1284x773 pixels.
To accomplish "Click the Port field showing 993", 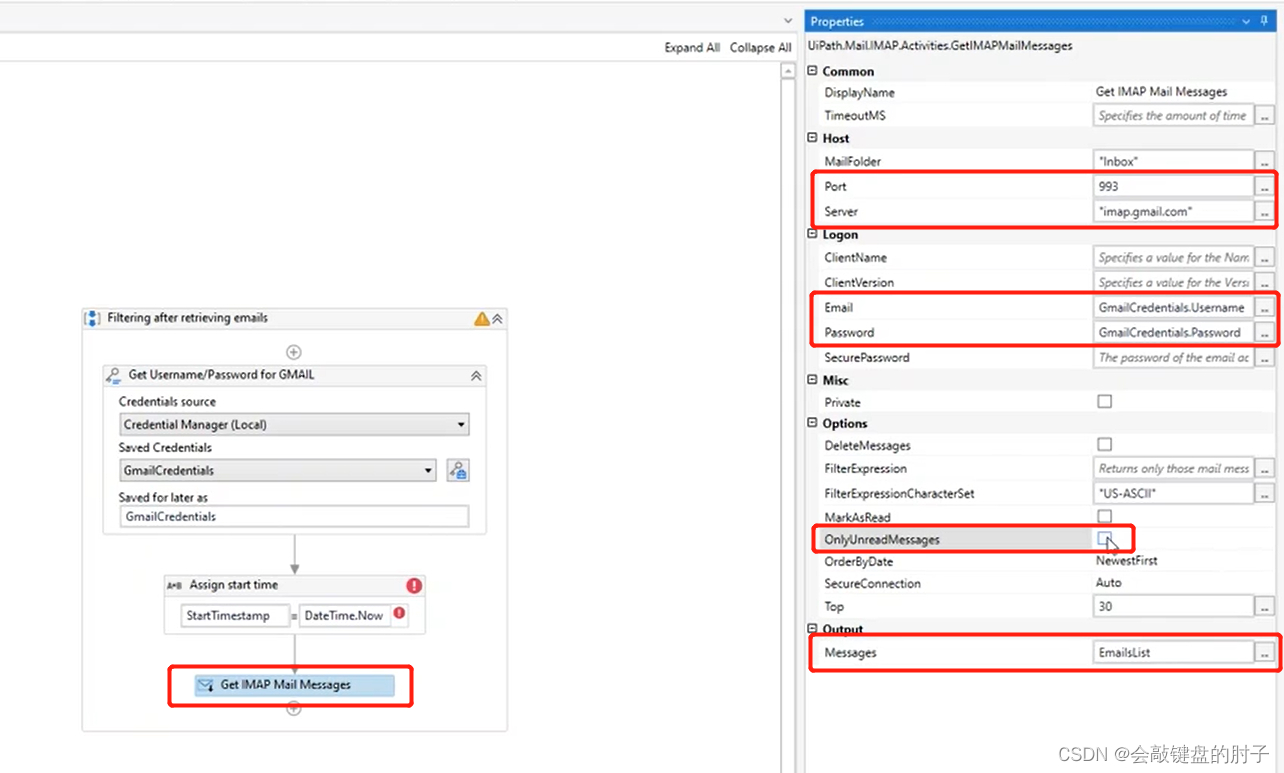I will (1173, 186).
